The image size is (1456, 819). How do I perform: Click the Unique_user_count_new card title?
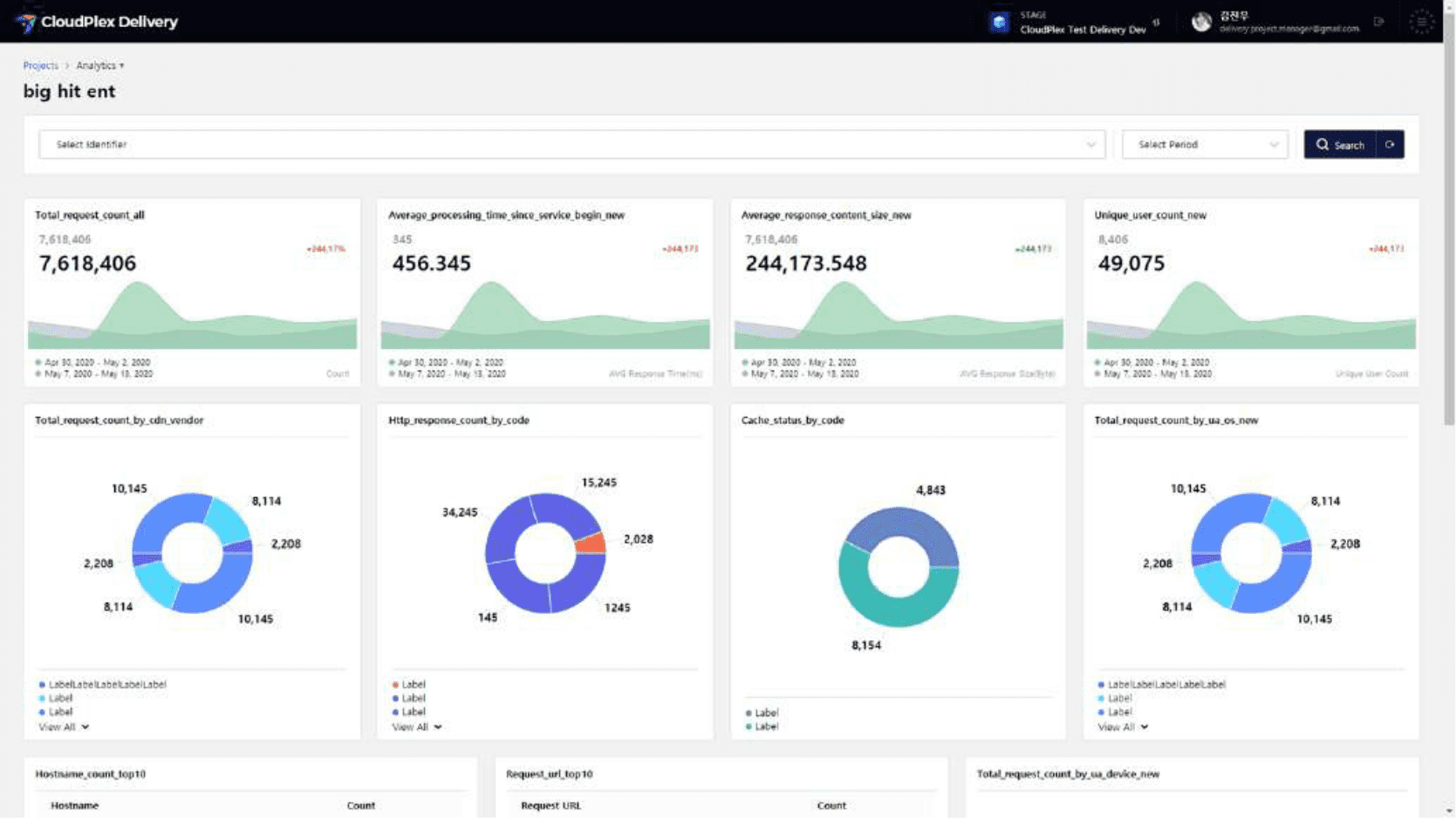point(1150,215)
